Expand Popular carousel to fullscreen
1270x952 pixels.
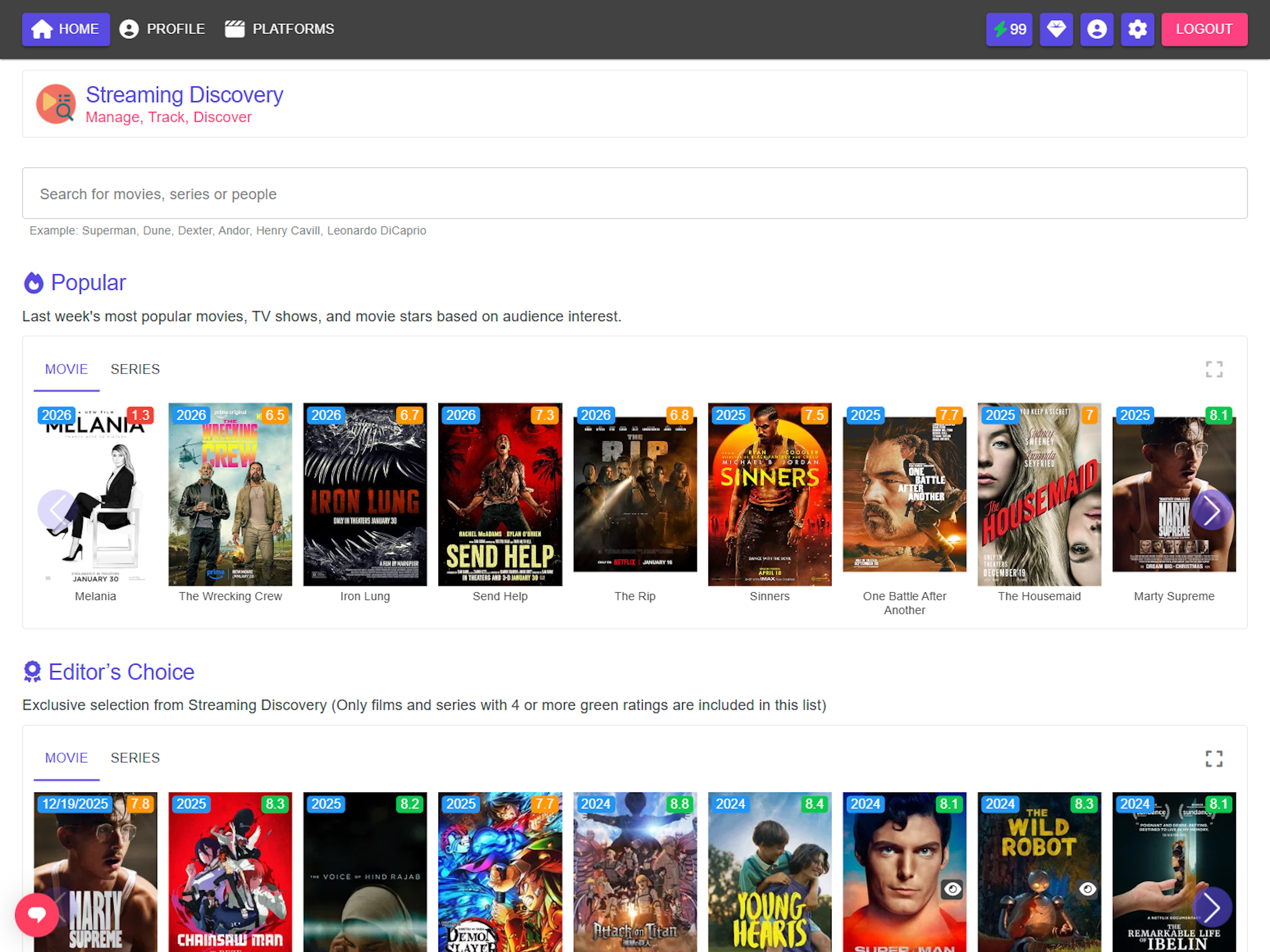coord(1214,369)
